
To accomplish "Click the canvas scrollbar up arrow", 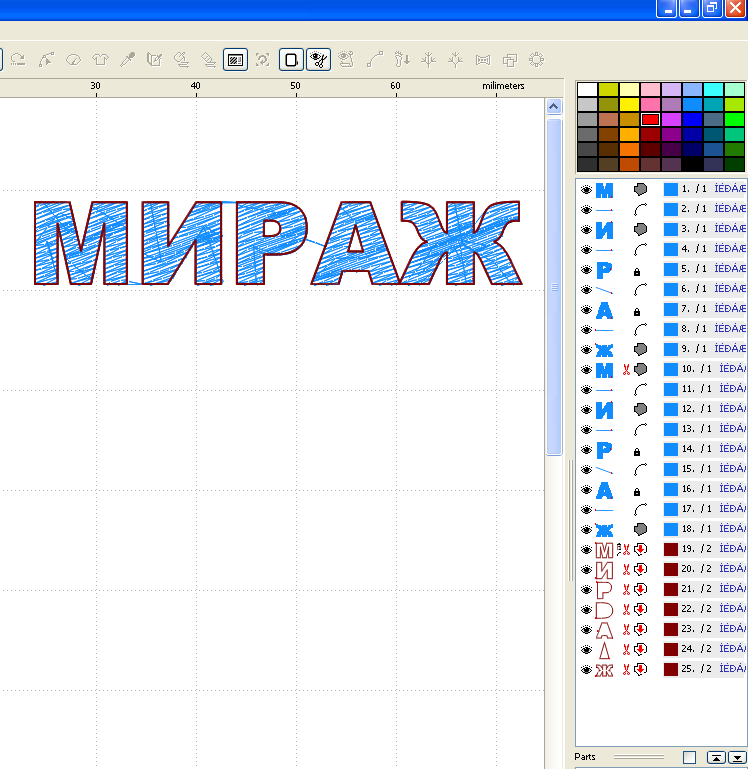I will click(x=554, y=106).
